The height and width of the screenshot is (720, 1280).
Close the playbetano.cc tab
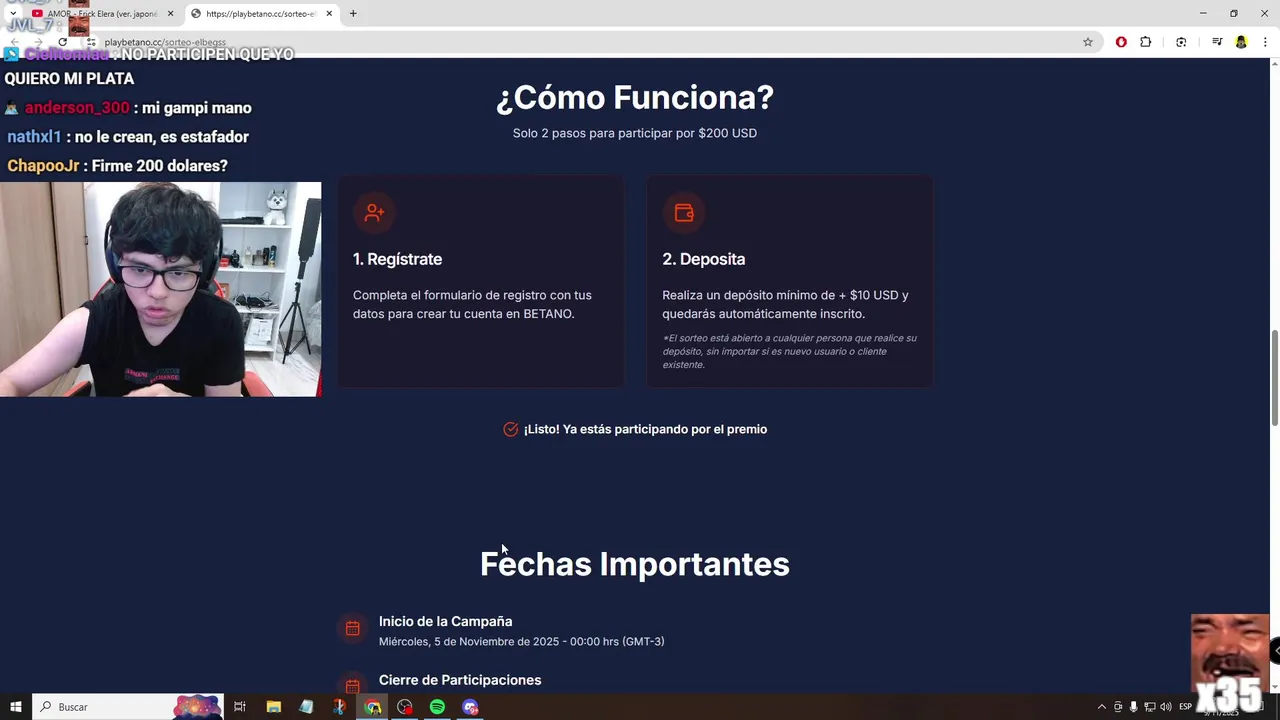(328, 14)
